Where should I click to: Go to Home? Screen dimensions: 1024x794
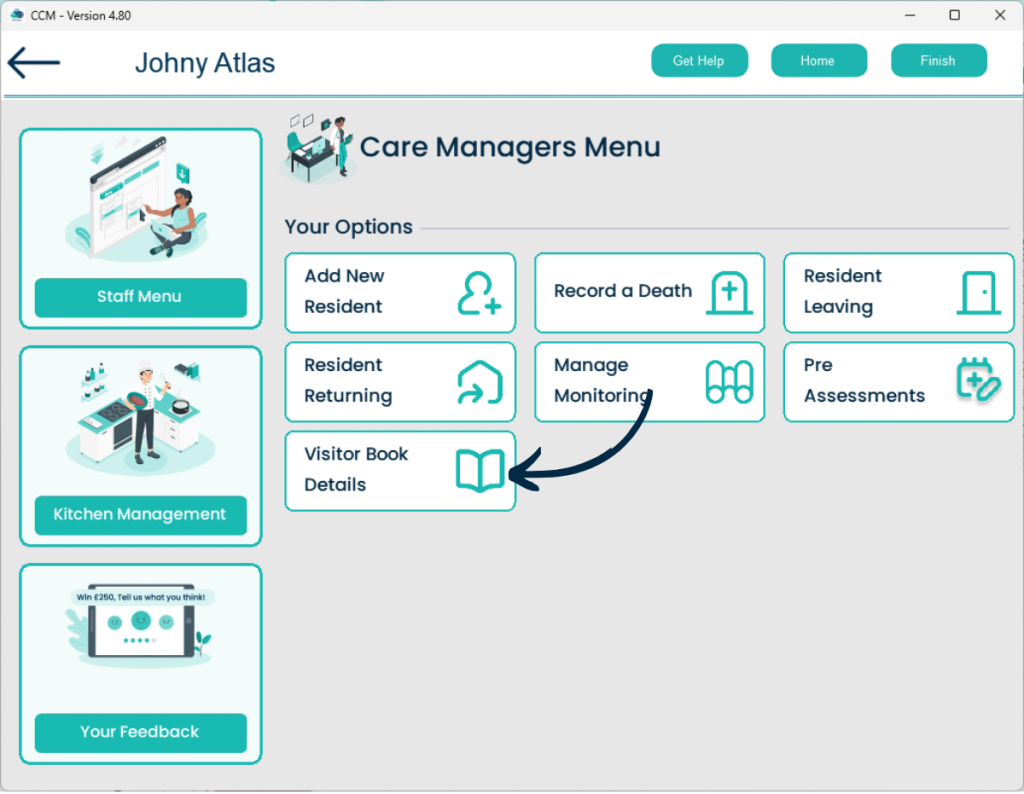pyautogui.click(x=818, y=61)
